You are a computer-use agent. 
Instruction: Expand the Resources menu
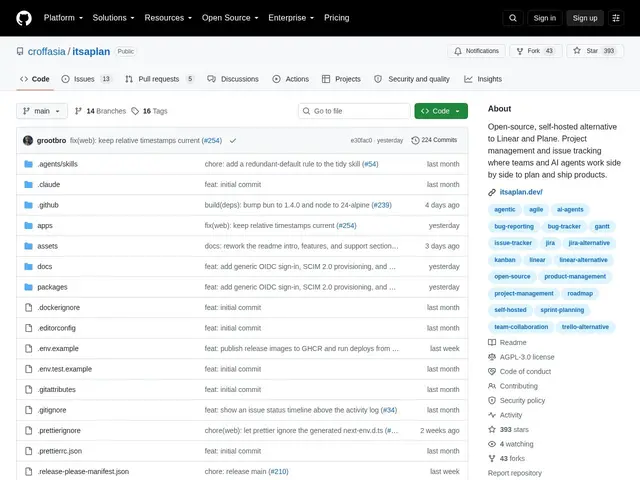click(x=168, y=18)
